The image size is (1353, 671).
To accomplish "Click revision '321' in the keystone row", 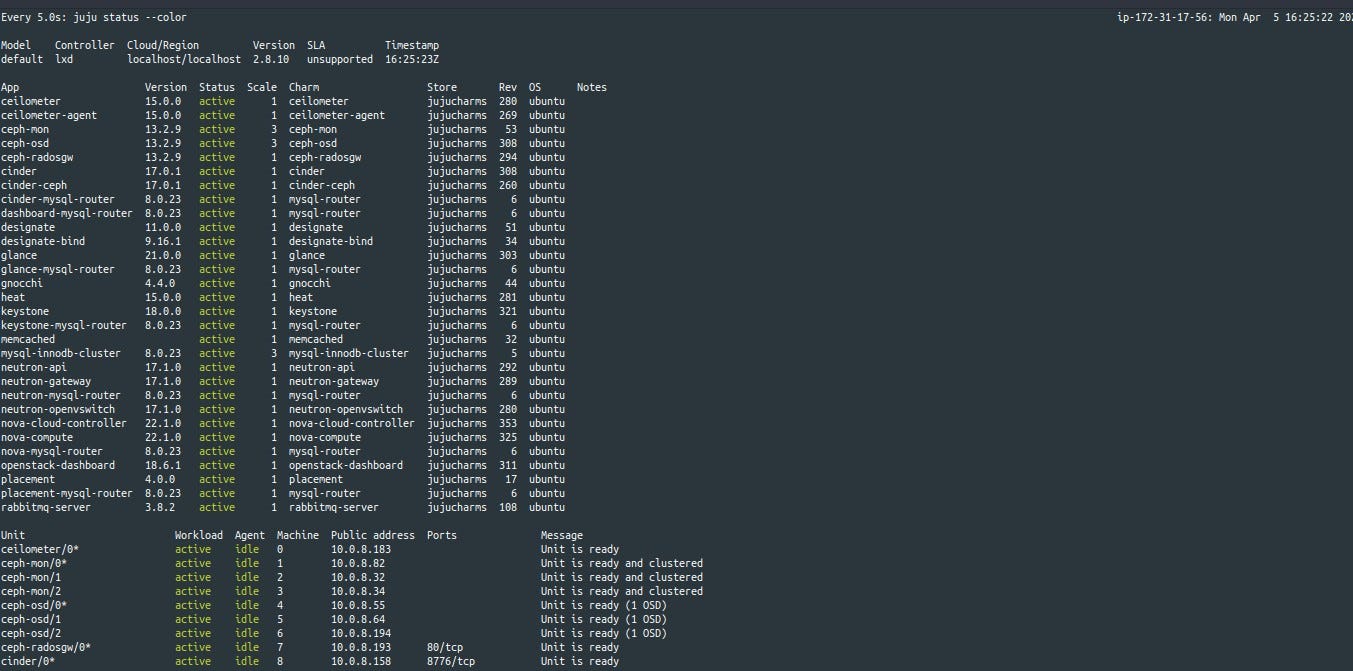I will coord(508,311).
